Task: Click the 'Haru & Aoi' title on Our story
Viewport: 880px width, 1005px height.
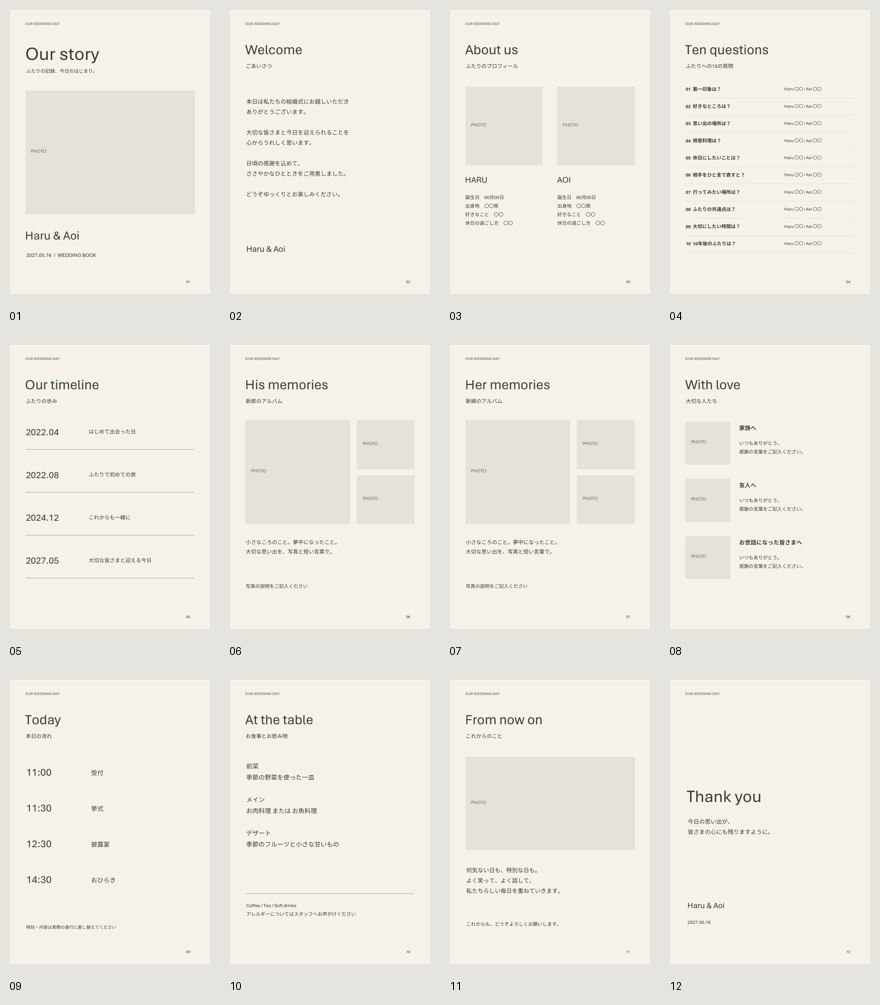Action: click(x=53, y=236)
